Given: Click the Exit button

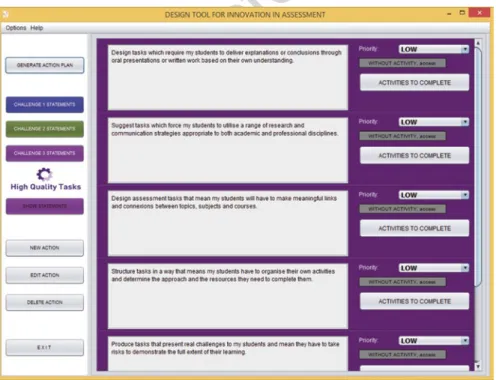Looking at the screenshot, I should (45, 347).
